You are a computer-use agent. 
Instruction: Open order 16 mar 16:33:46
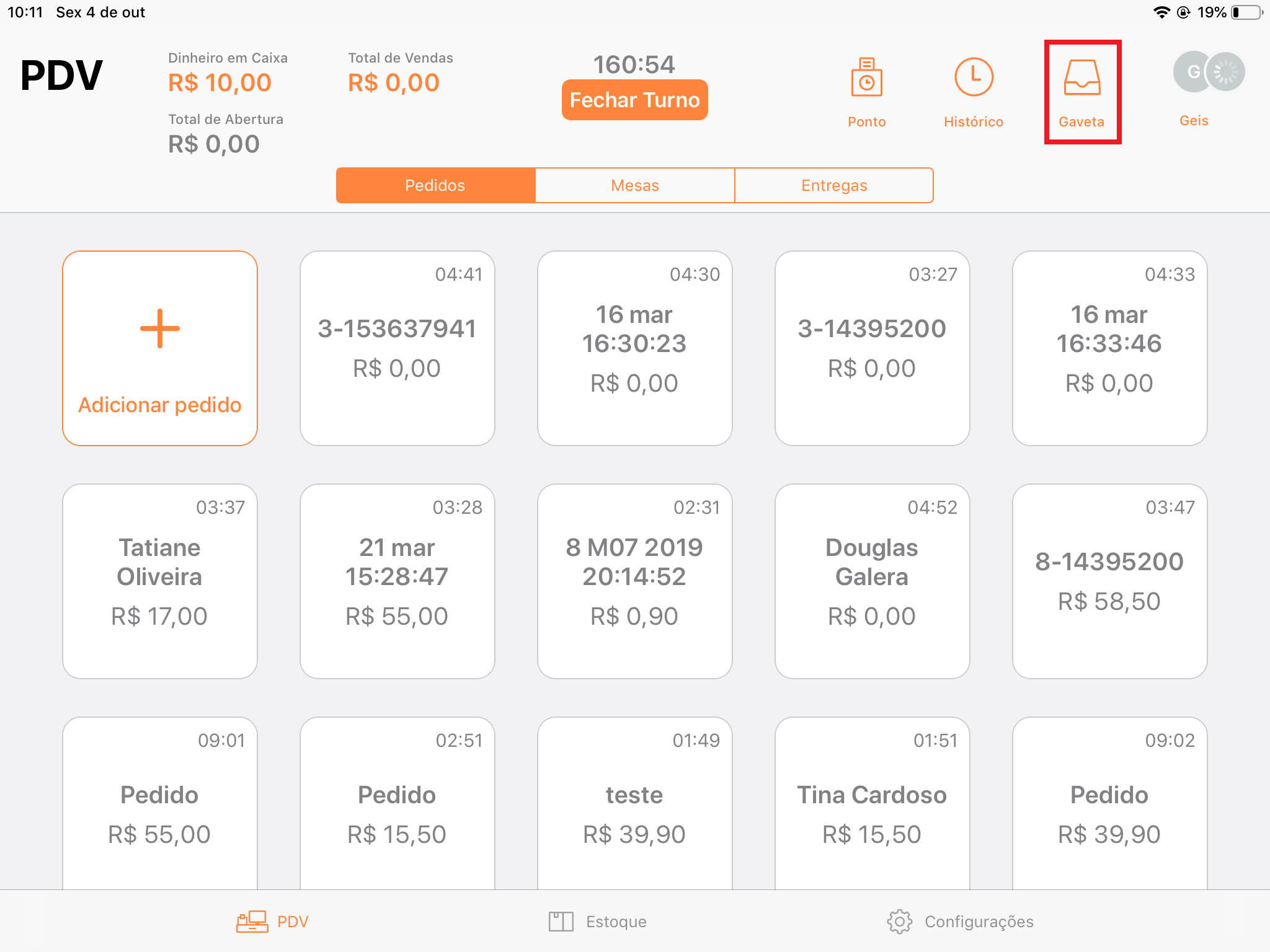[1110, 348]
